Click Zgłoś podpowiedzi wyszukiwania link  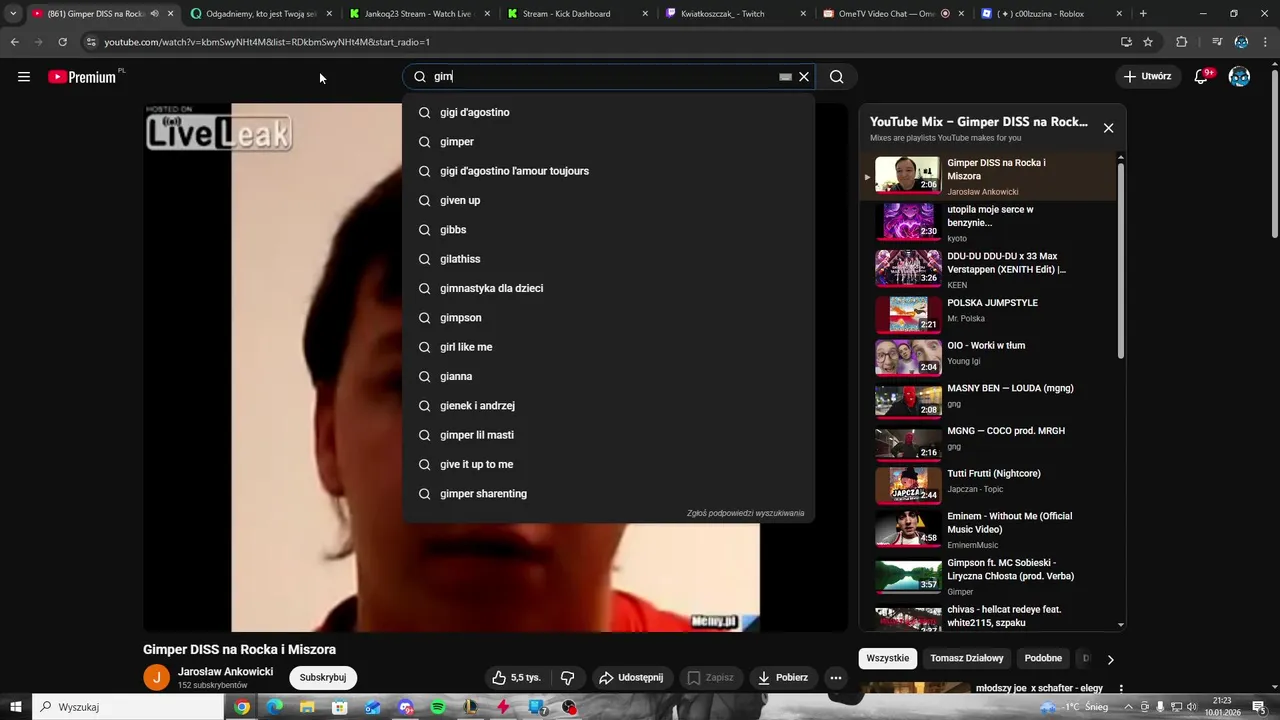[x=745, y=513]
